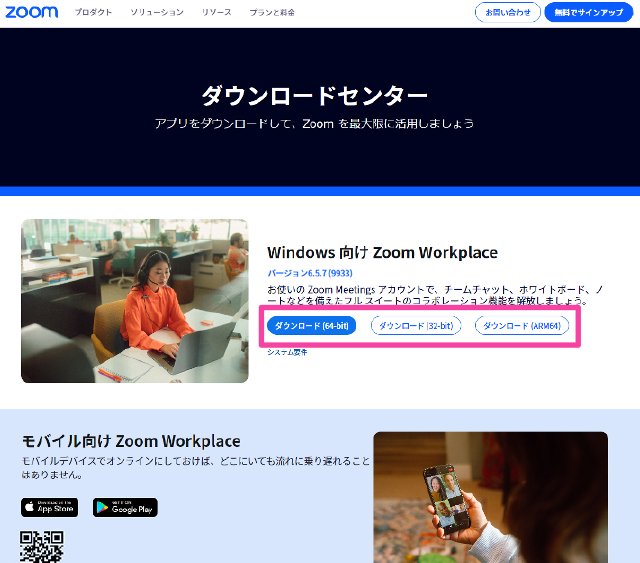Open the プロダクト menu
The width and height of the screenshot is (640, 563).
tap(93, 13)
